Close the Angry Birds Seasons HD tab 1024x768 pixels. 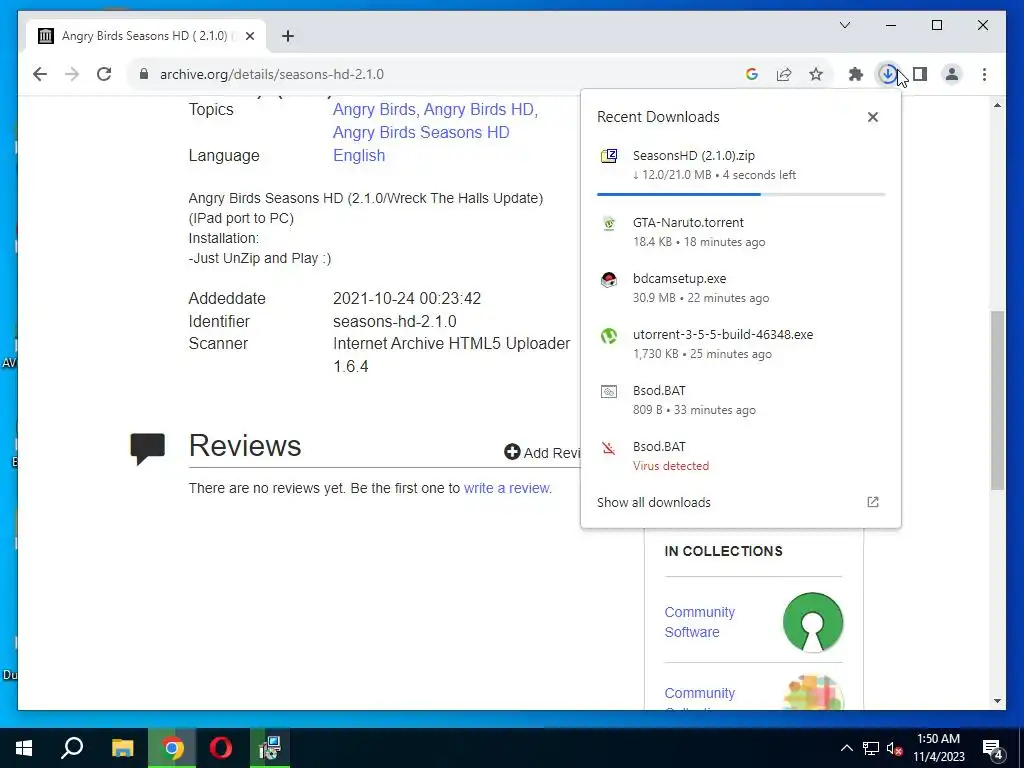click(x=249, y=36)
